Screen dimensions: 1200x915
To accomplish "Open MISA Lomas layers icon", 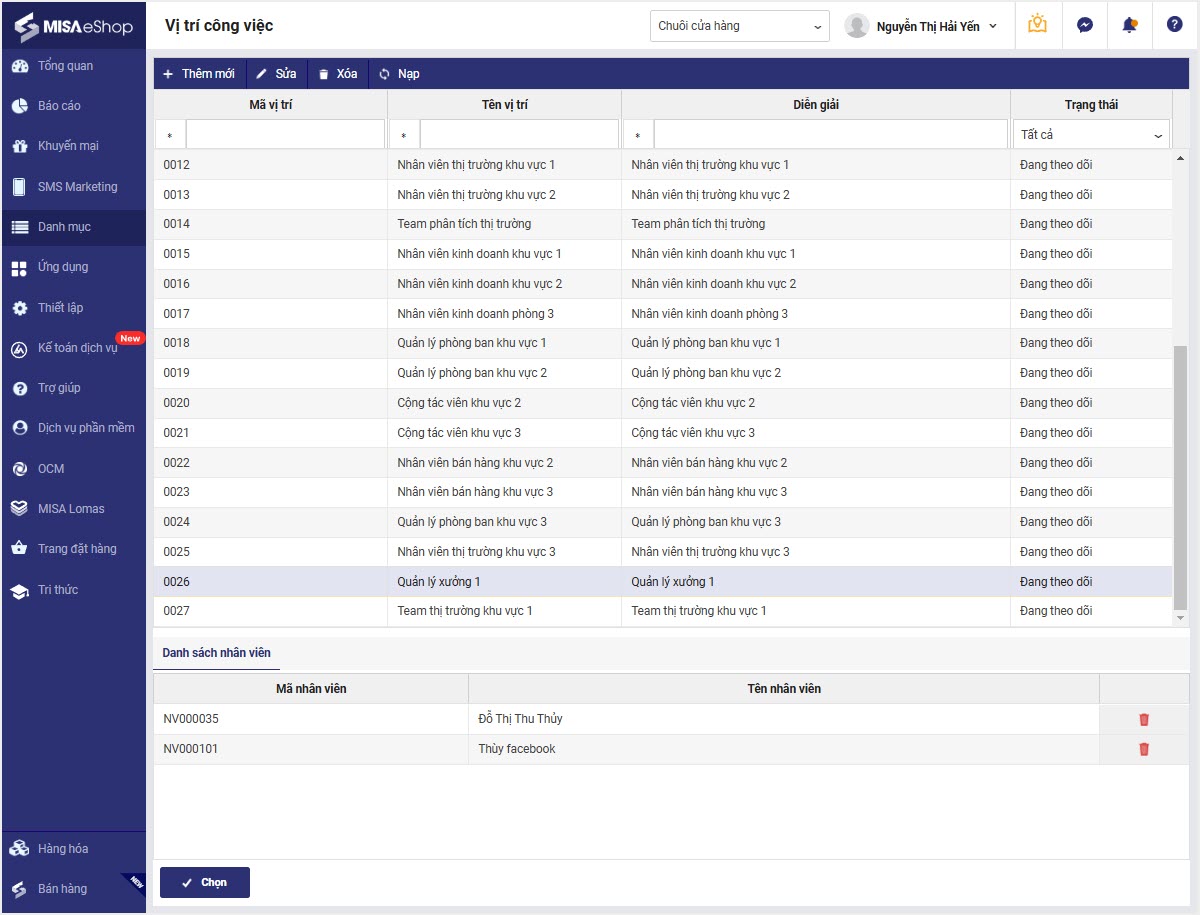I will pos(19,509).
